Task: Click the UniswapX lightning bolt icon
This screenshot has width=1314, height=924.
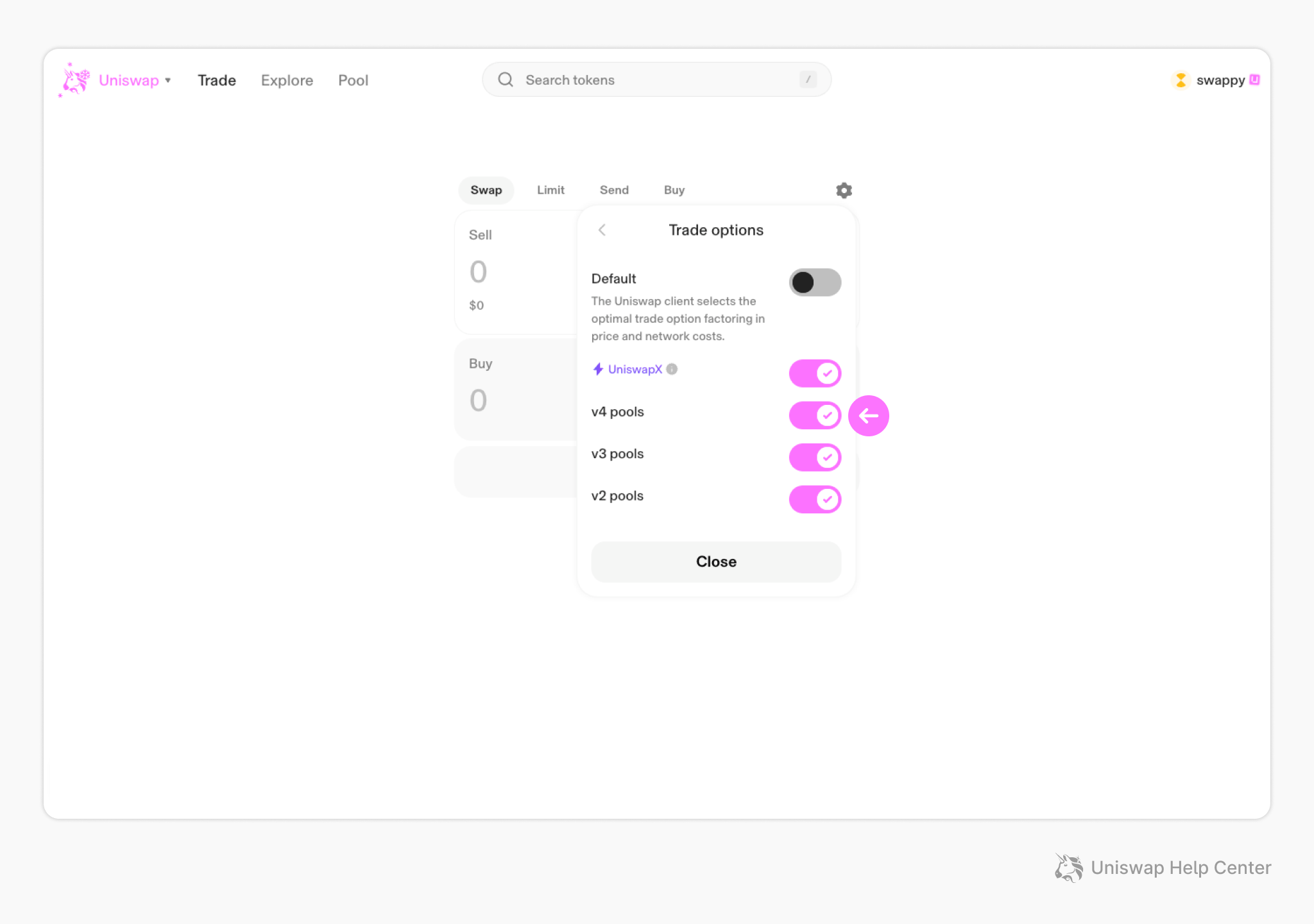Action: click(x=598, y=369)
